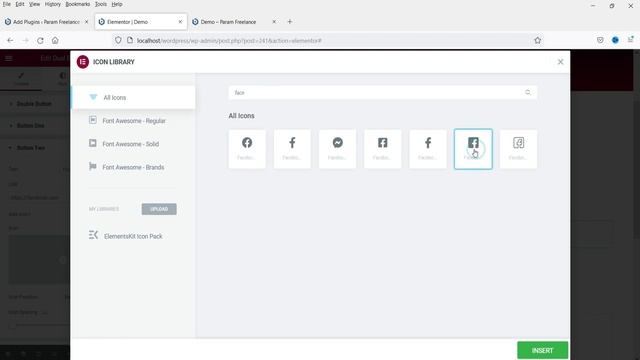
Task: Go back in browser history
Action: pos(10,40)
